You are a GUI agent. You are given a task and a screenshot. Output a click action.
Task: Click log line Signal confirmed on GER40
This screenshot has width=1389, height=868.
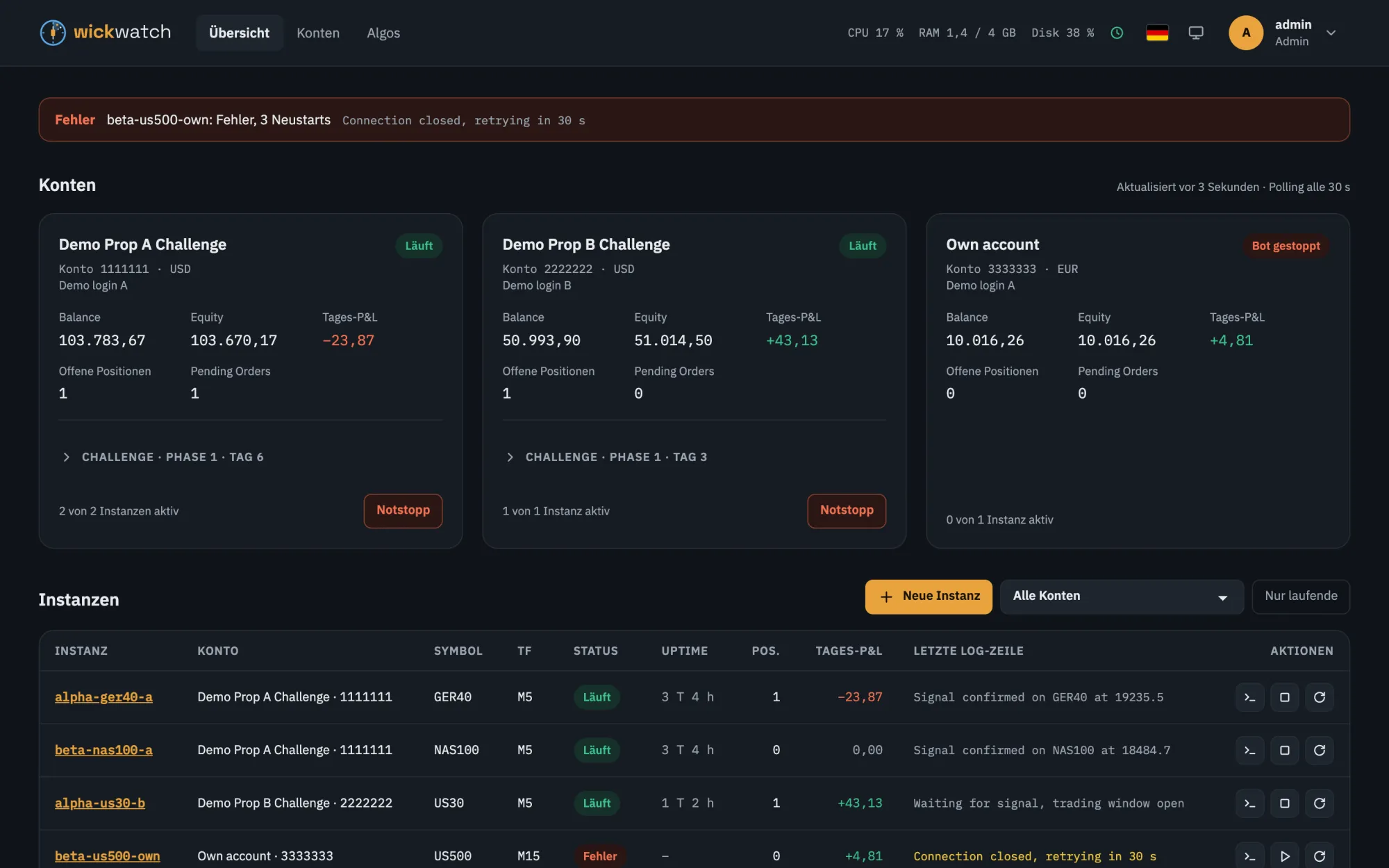1038,697
